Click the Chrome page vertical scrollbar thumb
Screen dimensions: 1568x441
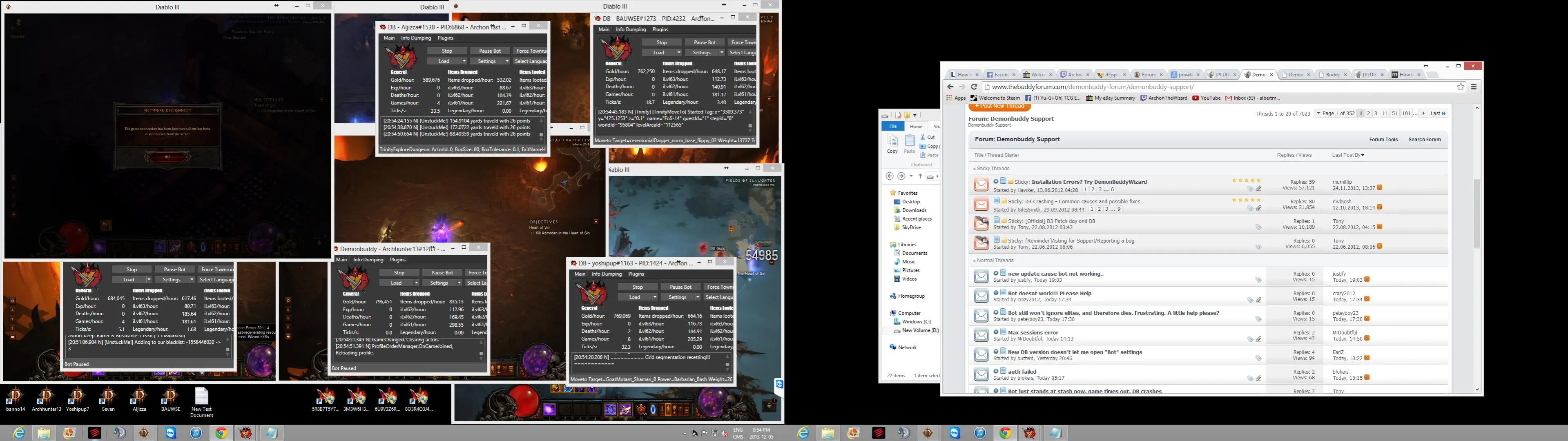coord(1477,213)
